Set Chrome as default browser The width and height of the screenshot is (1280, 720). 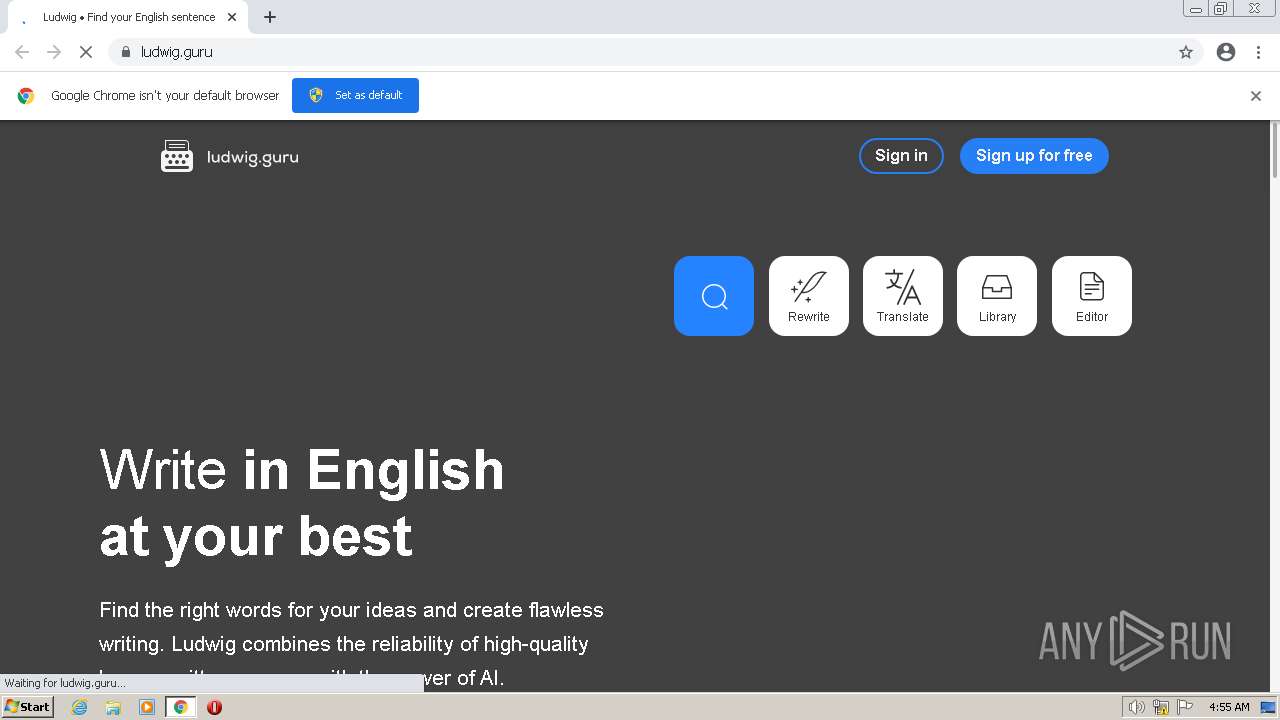355,95
